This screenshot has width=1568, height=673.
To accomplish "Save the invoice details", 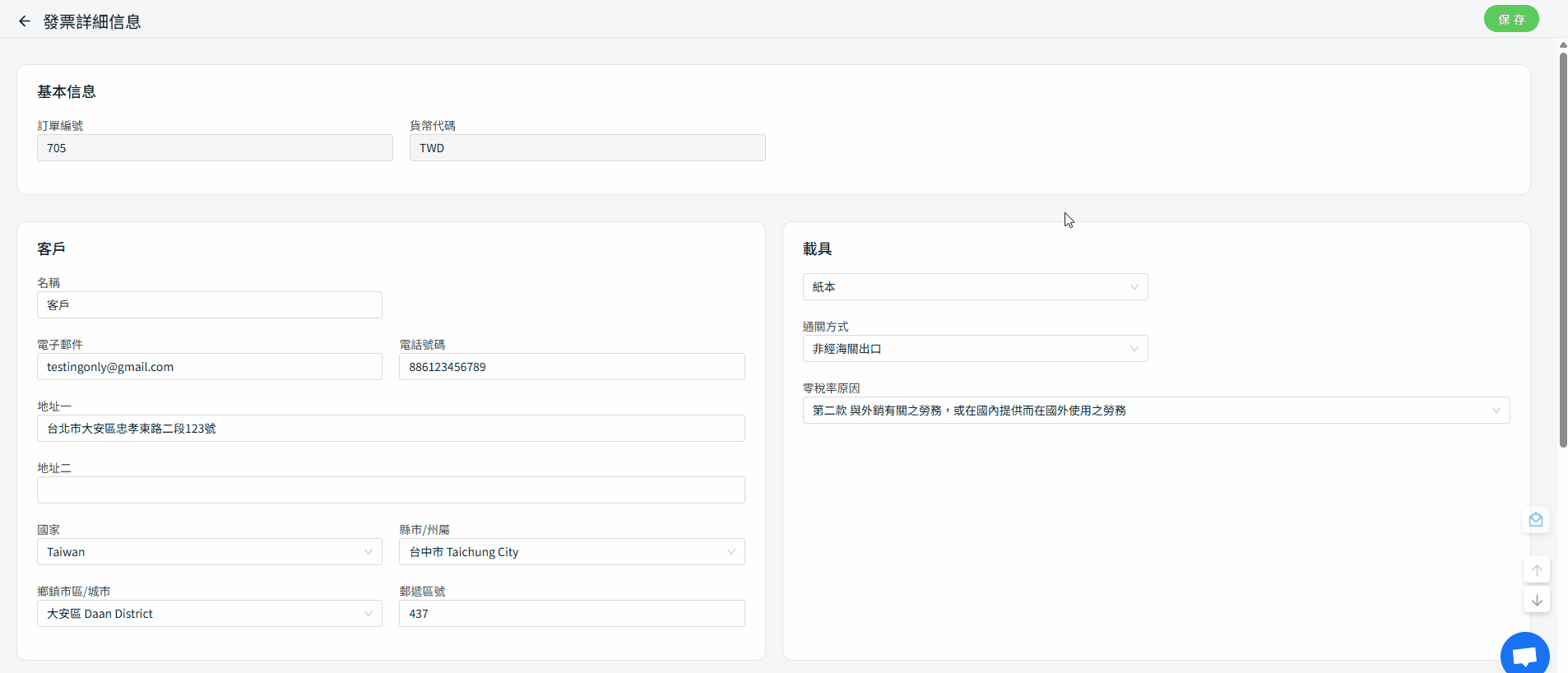I will pyautogui.click(x=1510, y=19).
